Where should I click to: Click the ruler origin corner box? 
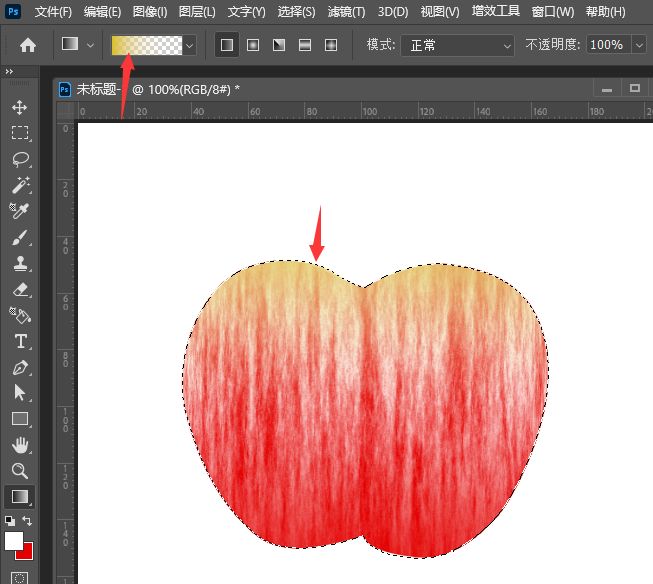pyautogui.click(x=65, y=111)
